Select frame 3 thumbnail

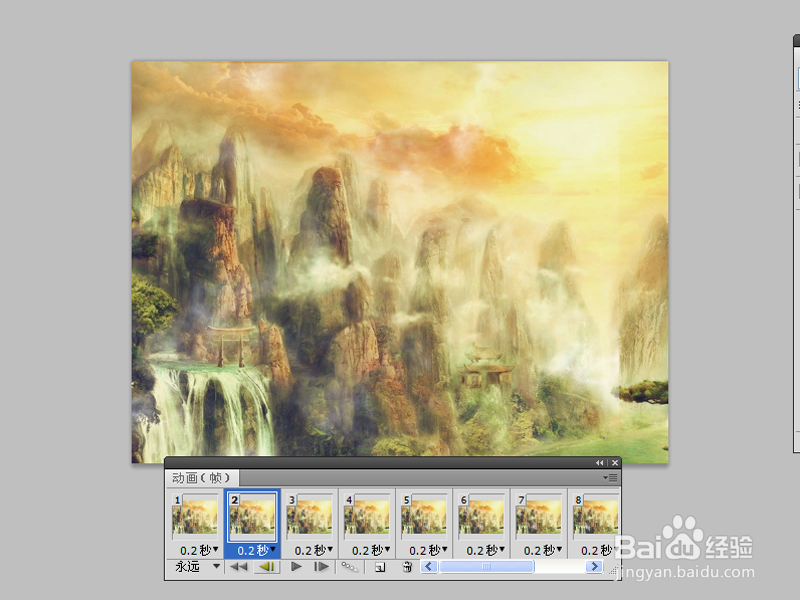tap(310, 517)
